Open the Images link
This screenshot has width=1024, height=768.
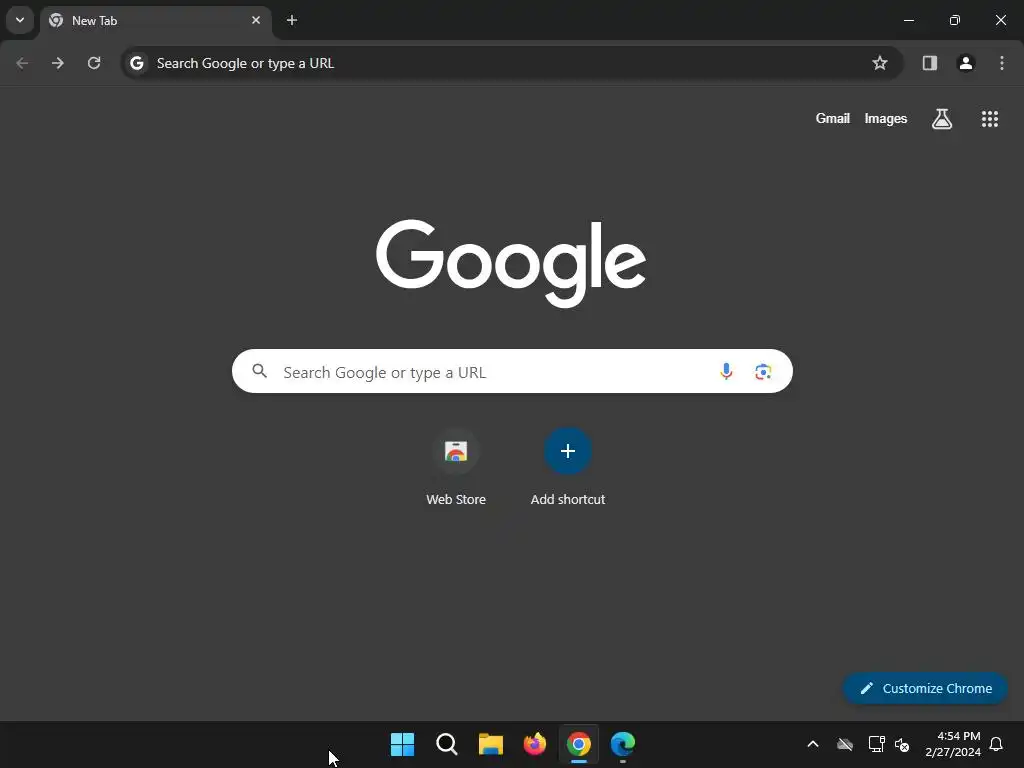[886, 118]
